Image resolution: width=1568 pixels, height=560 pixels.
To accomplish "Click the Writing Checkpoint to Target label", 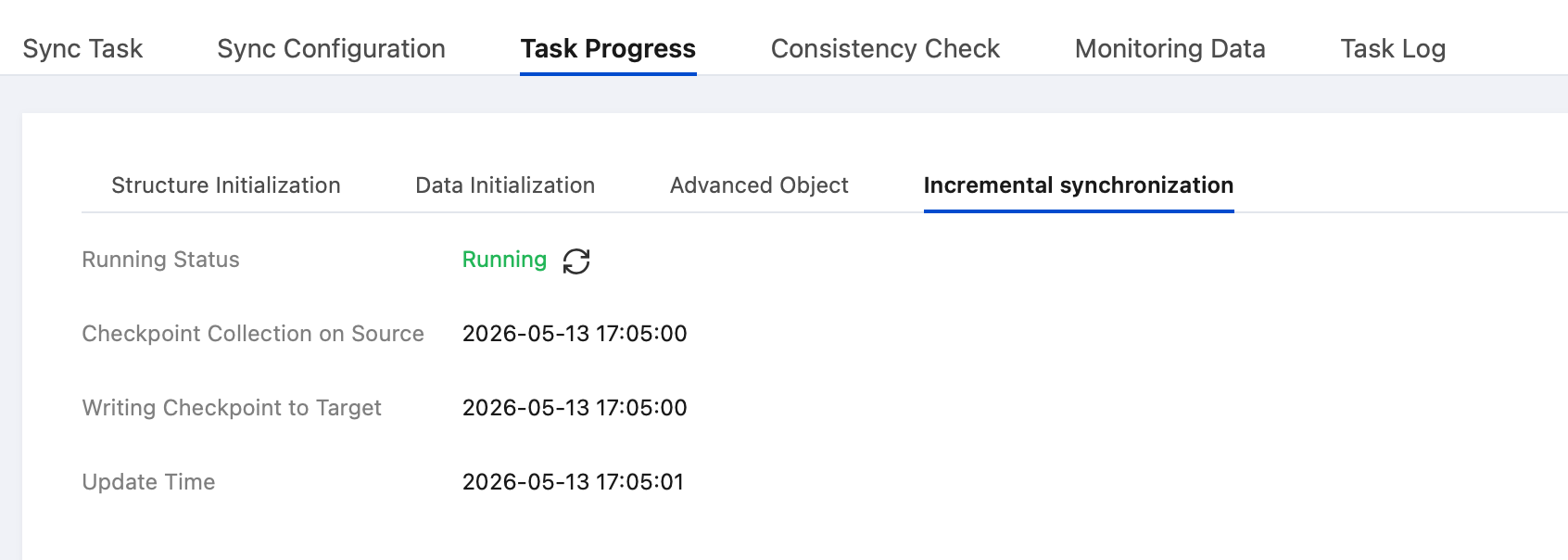I will tap(232, 408).
